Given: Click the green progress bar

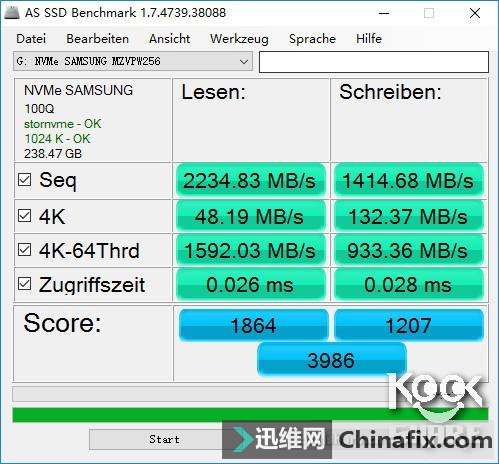Looking at the screenshot, I should [250, 415].
